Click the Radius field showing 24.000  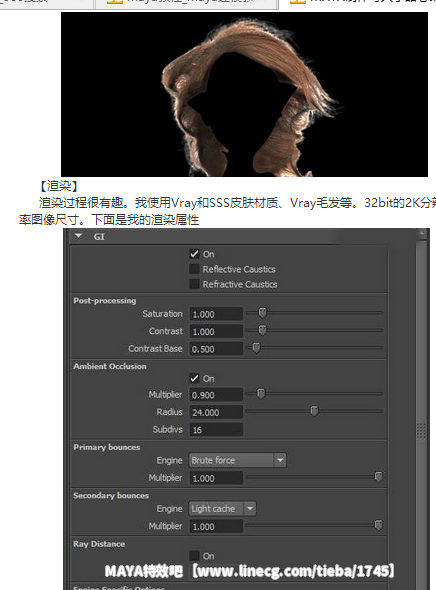216,412
